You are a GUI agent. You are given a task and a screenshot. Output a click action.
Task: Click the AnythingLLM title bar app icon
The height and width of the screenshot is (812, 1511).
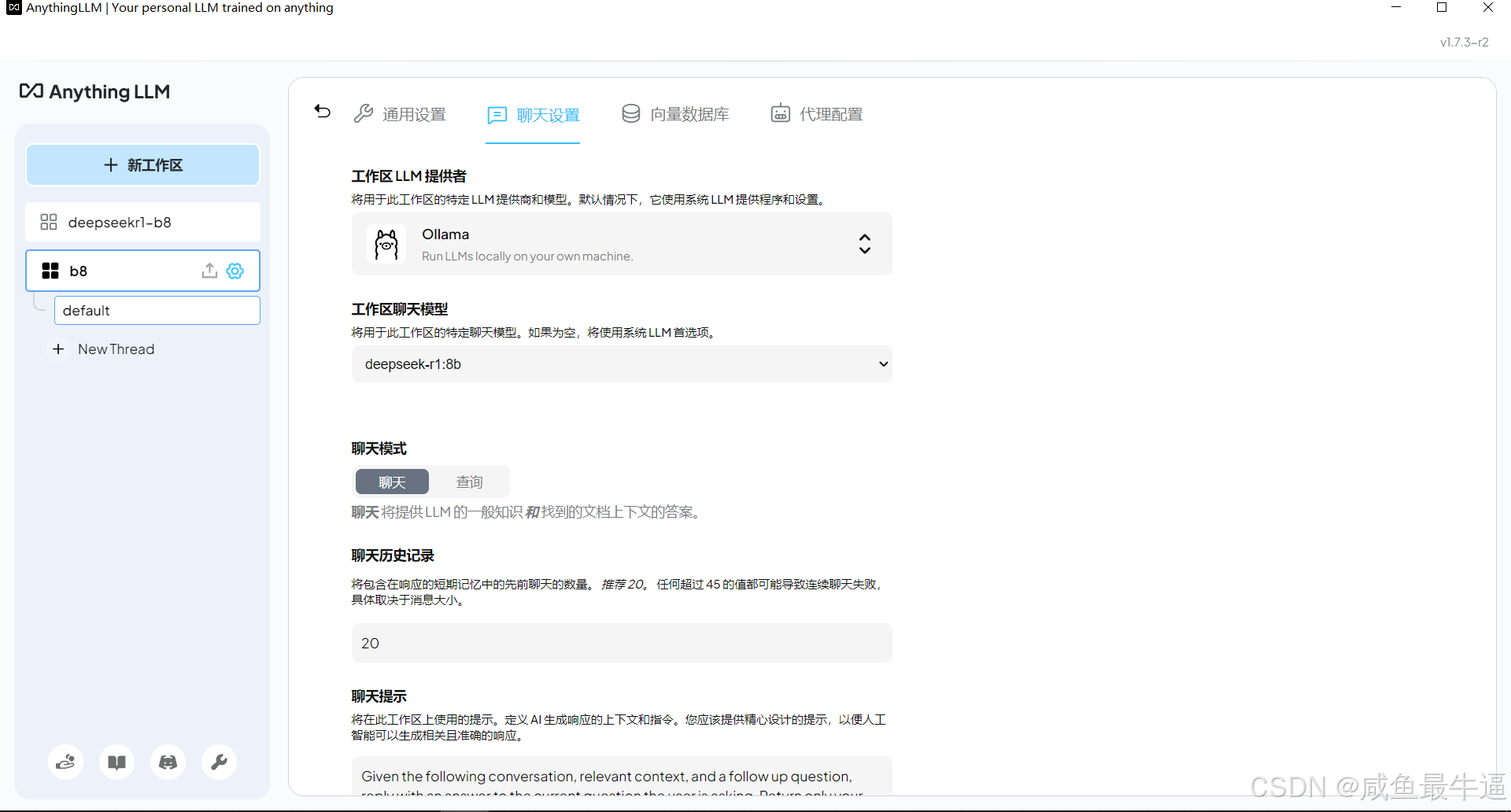(x=13, y=8)
